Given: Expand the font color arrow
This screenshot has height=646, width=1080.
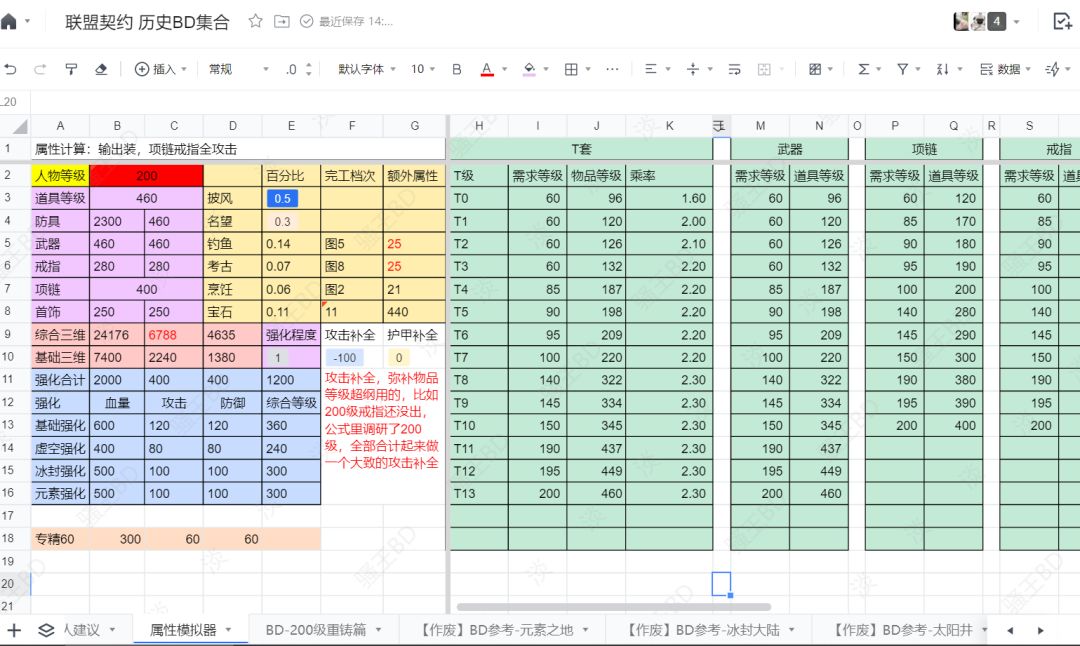Looking at the screenshot, I should [x=504, y=69].
